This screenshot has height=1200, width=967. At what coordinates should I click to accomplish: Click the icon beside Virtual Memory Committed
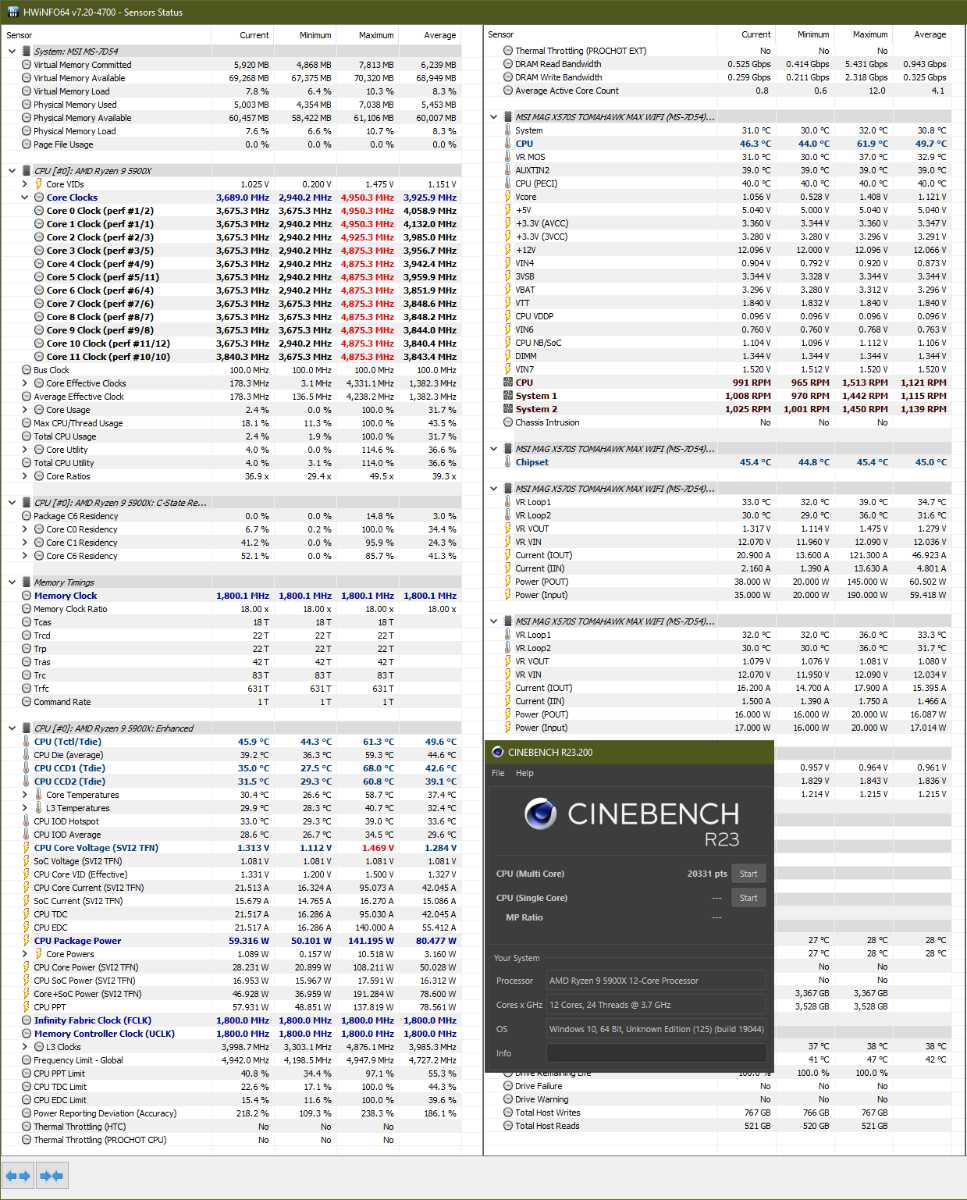tap(26, 65)
